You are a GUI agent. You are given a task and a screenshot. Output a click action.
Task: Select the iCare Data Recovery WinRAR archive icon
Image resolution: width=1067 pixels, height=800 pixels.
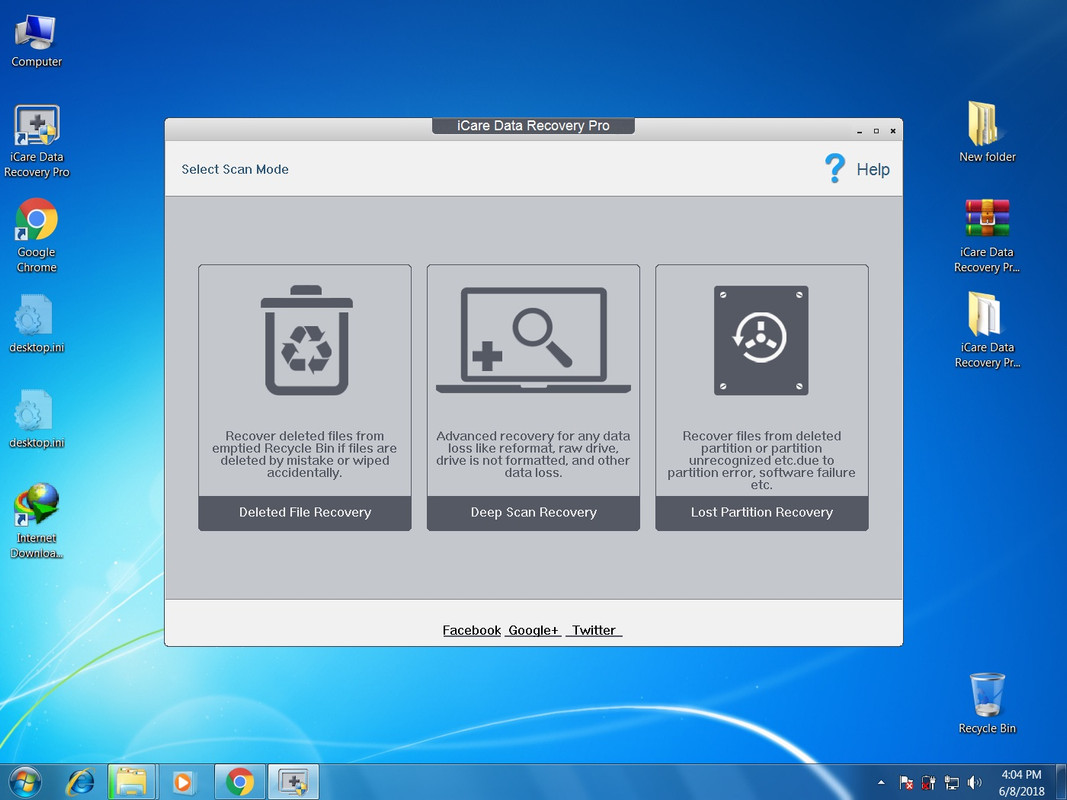click(x=987, y=235)
